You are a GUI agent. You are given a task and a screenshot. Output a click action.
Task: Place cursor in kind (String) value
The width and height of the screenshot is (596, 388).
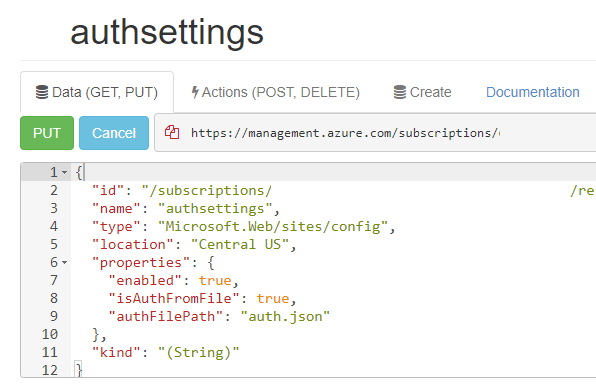(x=198, y=352)
